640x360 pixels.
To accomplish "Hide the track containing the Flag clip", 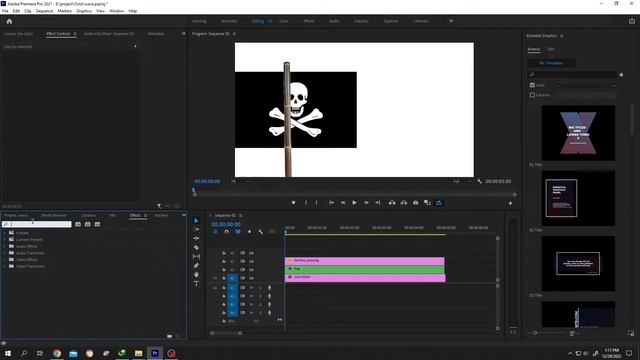I will [251, 270].
